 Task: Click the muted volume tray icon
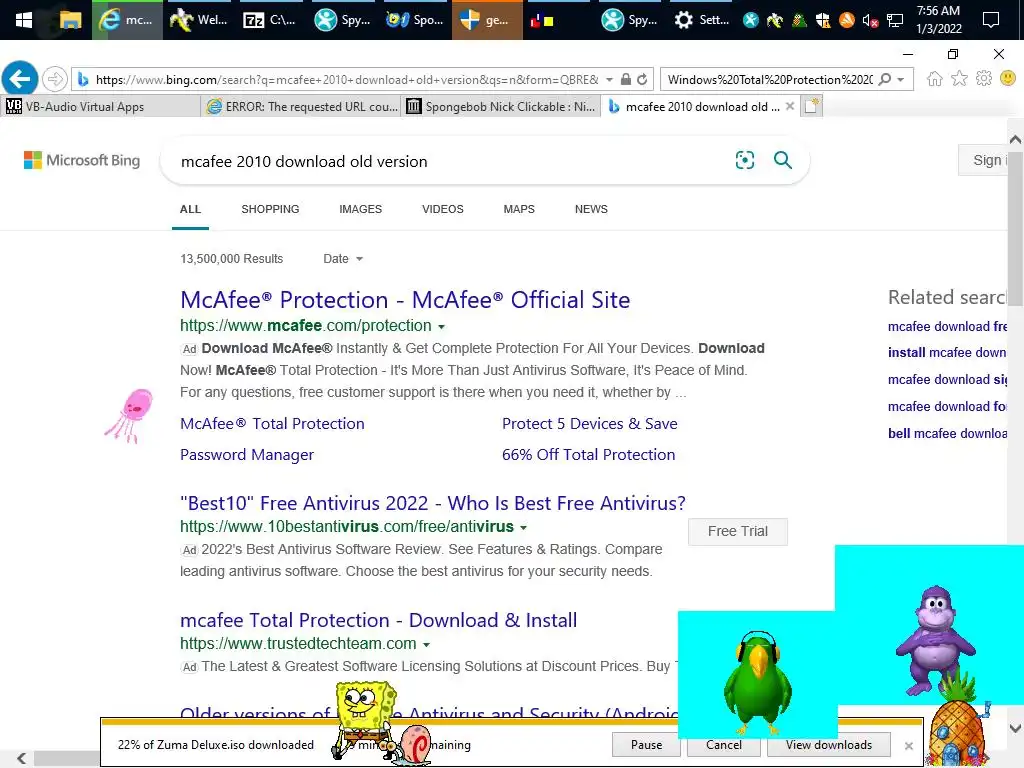click(870, 21)
